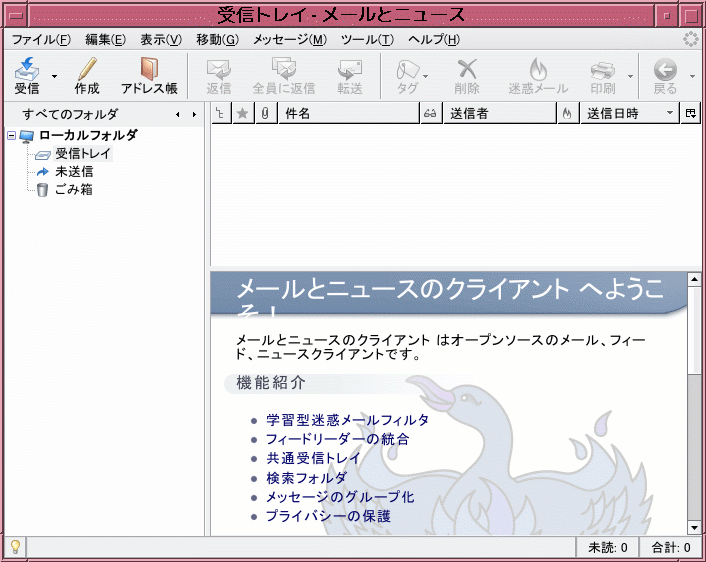Click the 転送 forward icon

point(350,70)
